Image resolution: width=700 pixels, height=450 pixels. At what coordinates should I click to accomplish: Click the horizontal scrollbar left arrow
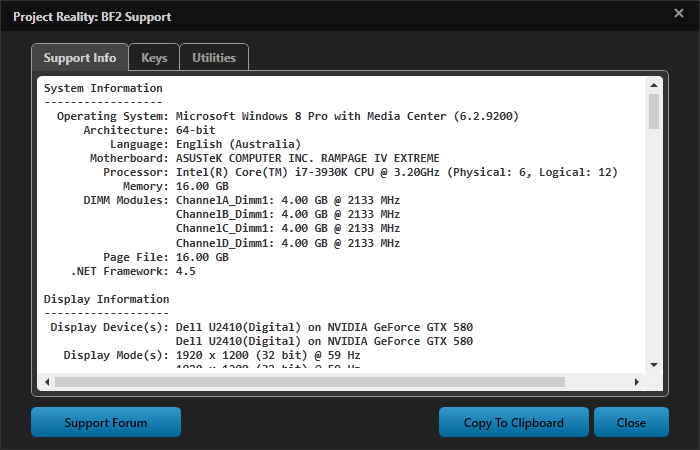click(45, 381)
